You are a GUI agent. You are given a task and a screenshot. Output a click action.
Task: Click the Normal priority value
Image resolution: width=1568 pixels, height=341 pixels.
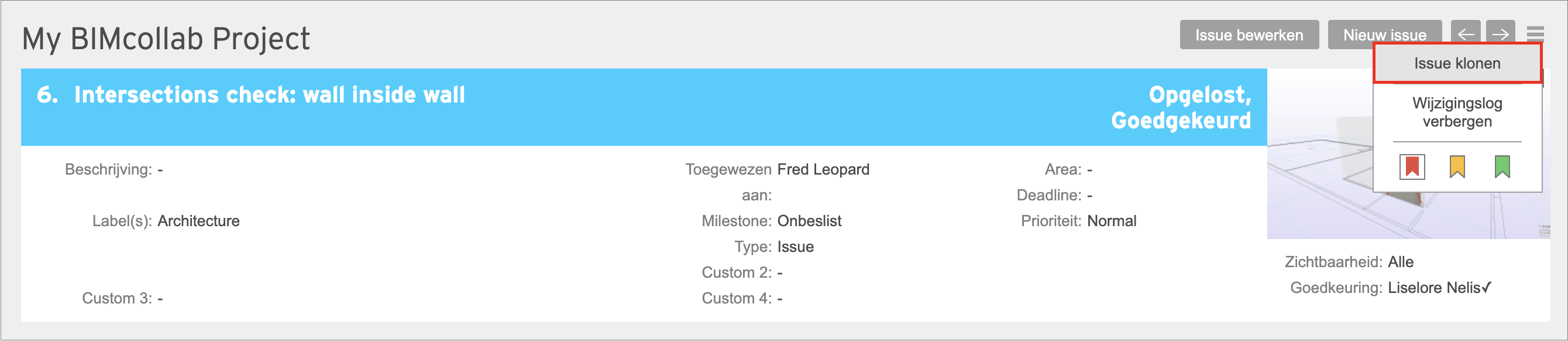tap(1112, 221)
